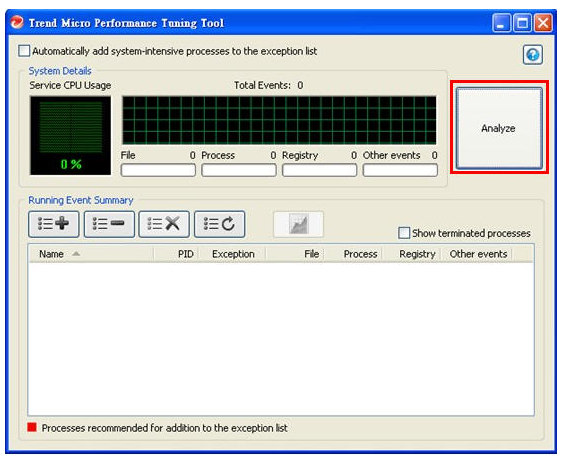
Task: Click the Registry column header in list
Action: 411,254
